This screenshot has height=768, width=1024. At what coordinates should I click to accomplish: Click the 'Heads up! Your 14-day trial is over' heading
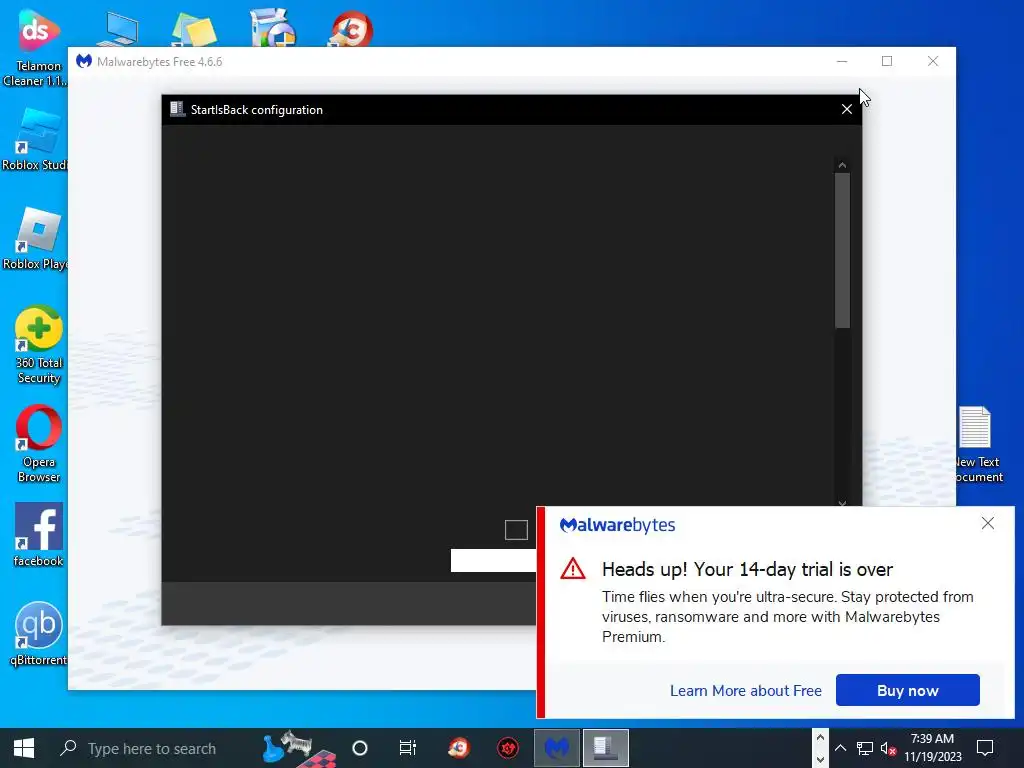pyautogui.click(x=747, y=569)
